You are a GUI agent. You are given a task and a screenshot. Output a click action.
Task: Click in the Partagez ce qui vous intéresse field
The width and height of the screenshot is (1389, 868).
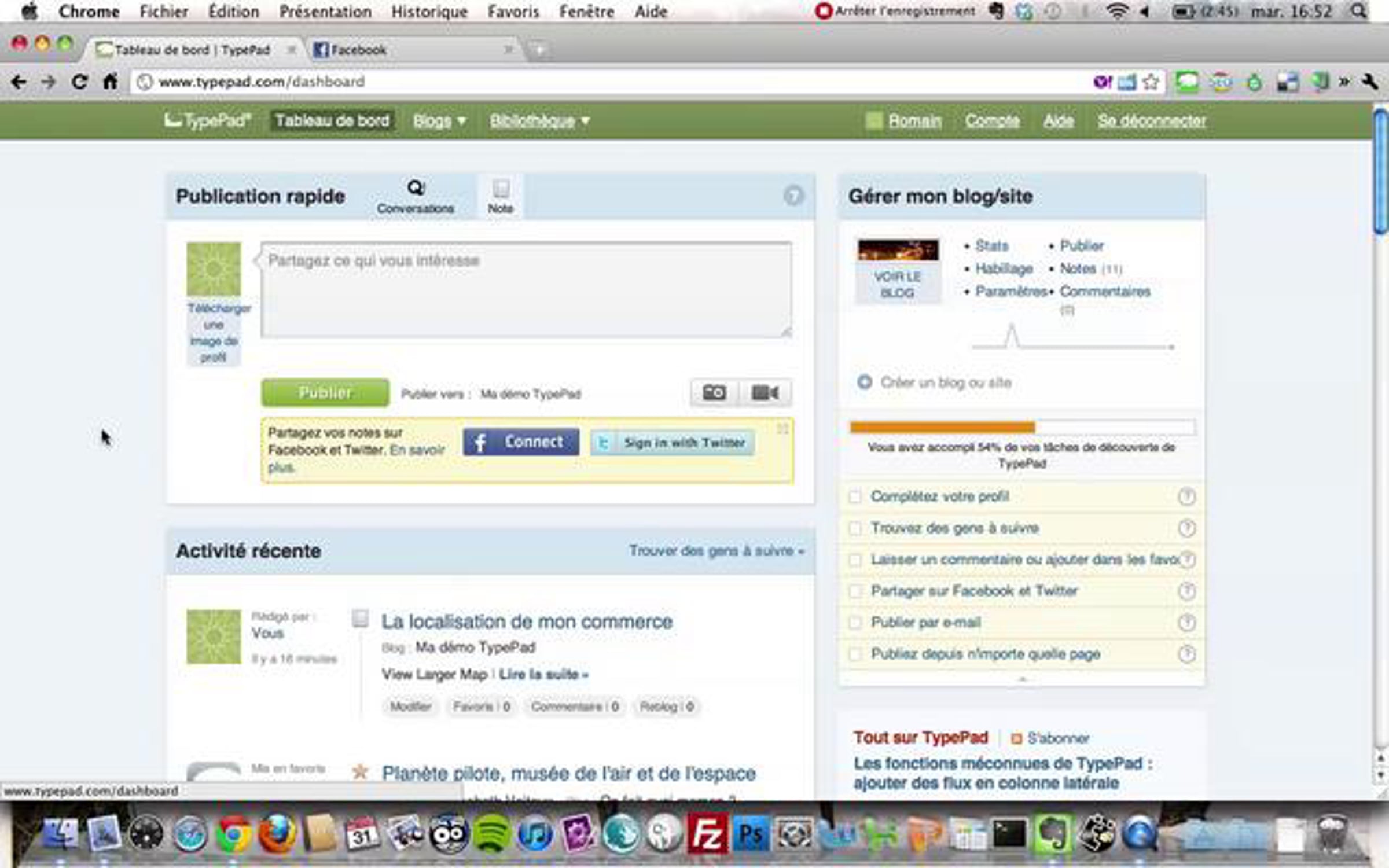526,289
